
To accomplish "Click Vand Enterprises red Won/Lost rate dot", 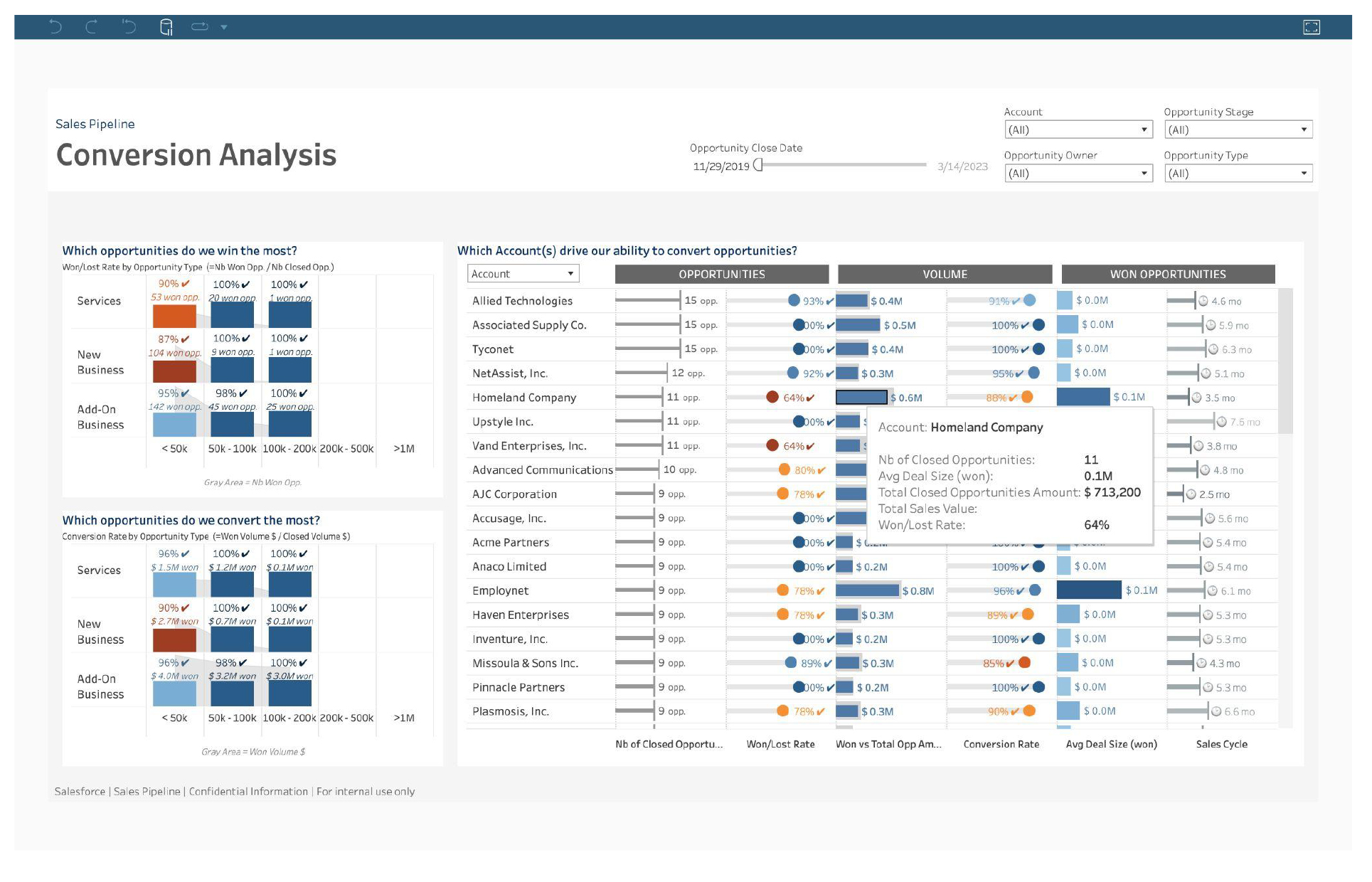I will [772, 445].
